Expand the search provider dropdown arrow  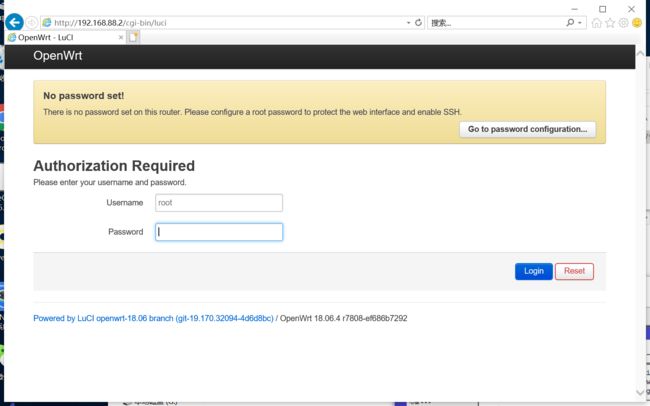click(x=580, y=23)
